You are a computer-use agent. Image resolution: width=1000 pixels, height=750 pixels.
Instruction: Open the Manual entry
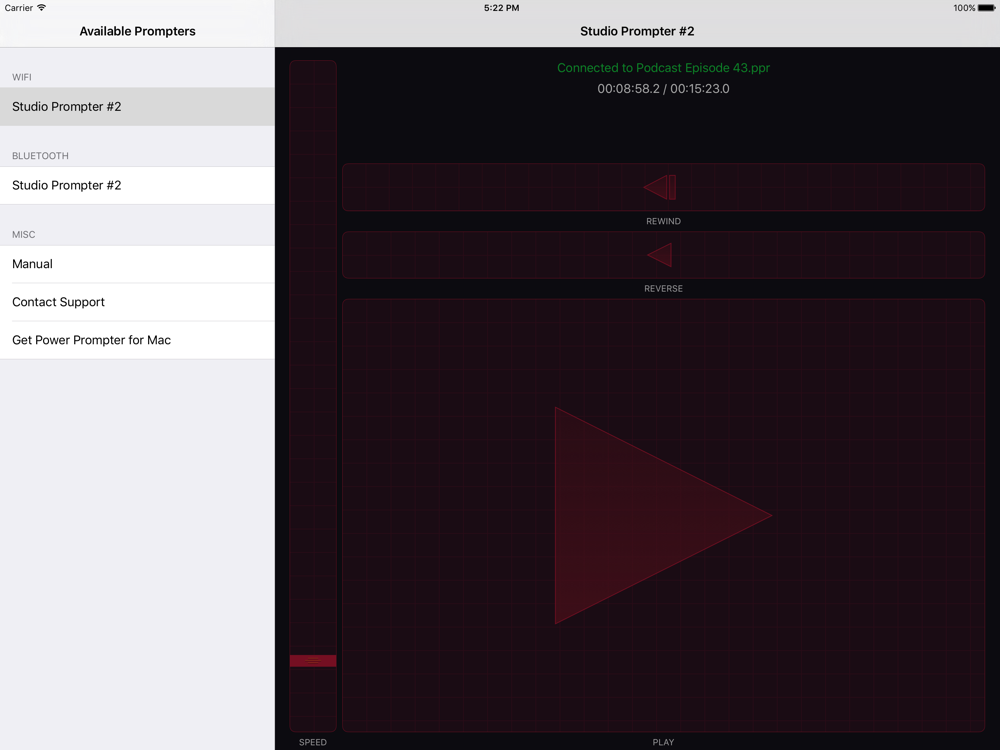click(137, 264)
